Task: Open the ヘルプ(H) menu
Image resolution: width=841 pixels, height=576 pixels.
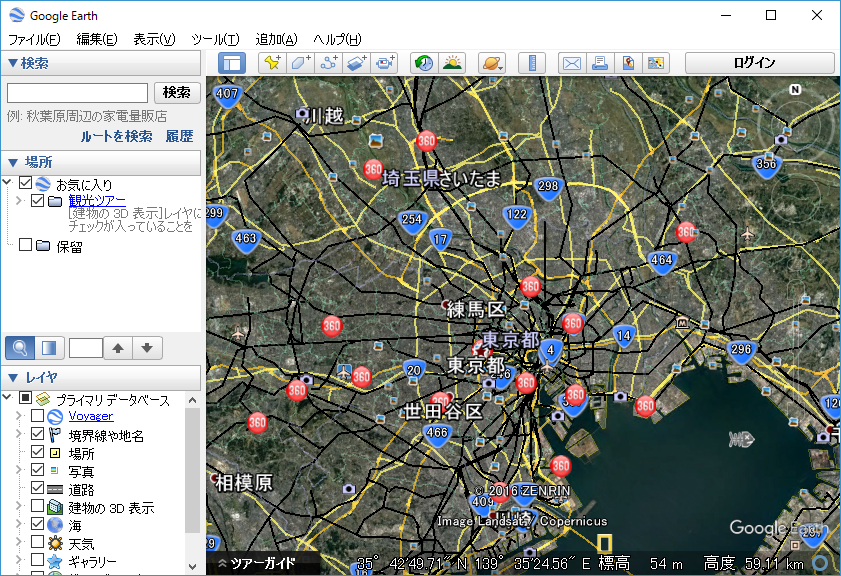Action: pos(337,40)
